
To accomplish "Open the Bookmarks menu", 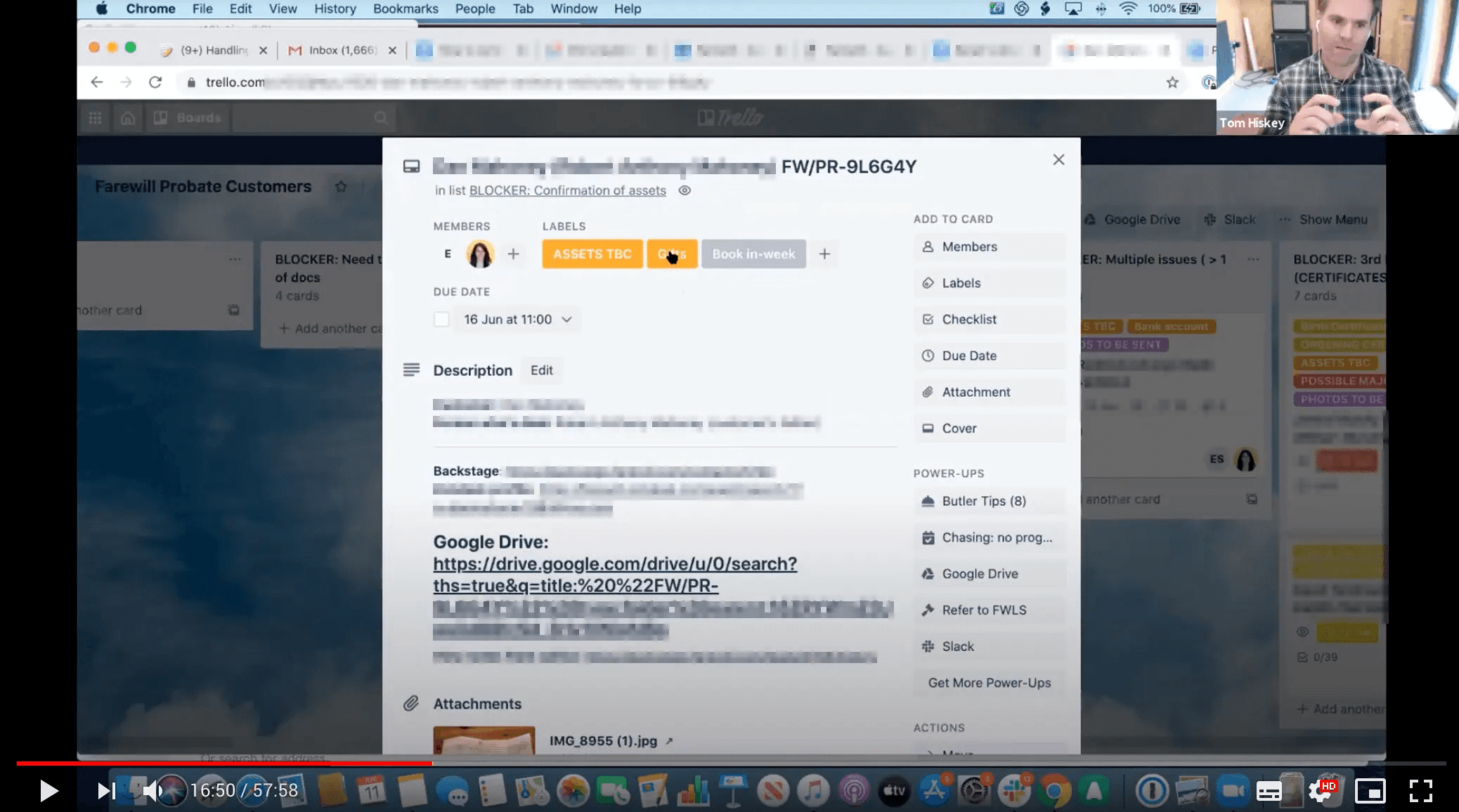I will point(406,9).
